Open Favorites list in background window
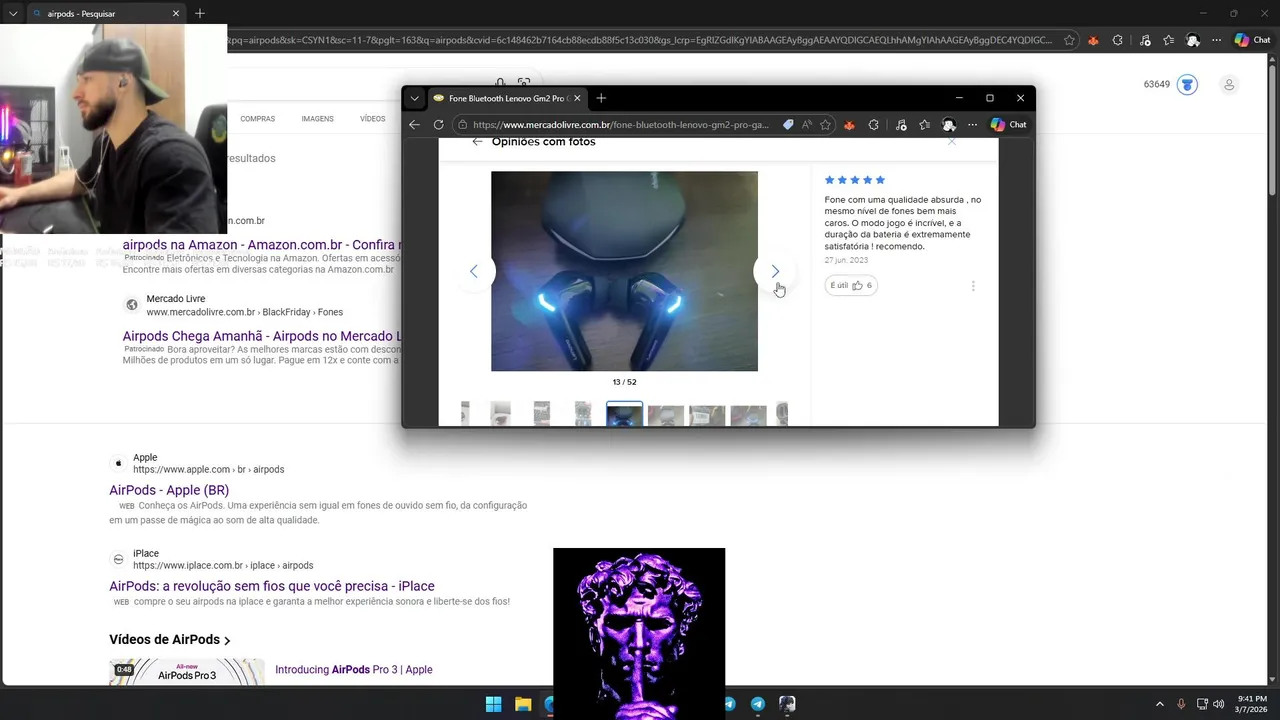This screenshot has height=720, width=1280. pos(1168,41)
